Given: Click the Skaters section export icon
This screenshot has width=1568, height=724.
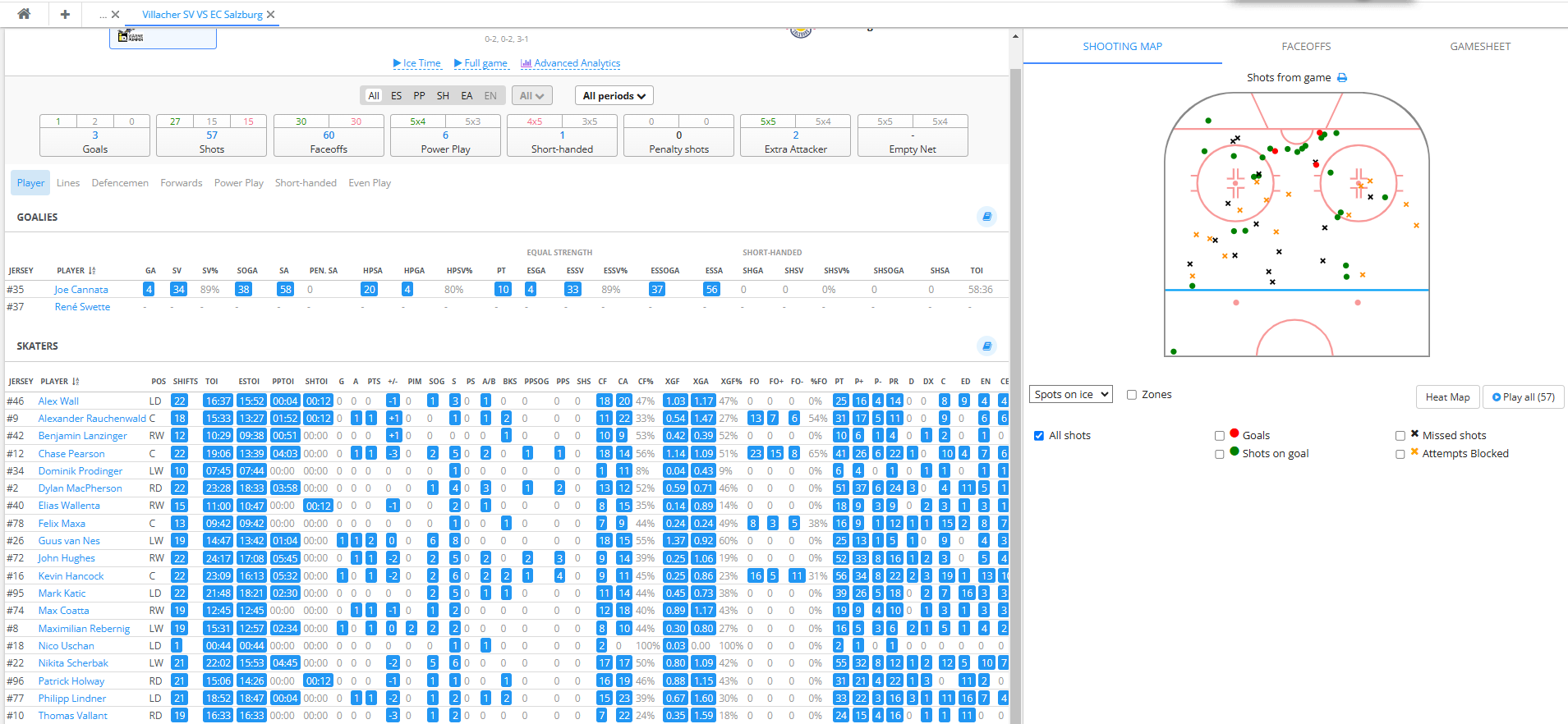Looking at the screenshot, I should (986, 346).
